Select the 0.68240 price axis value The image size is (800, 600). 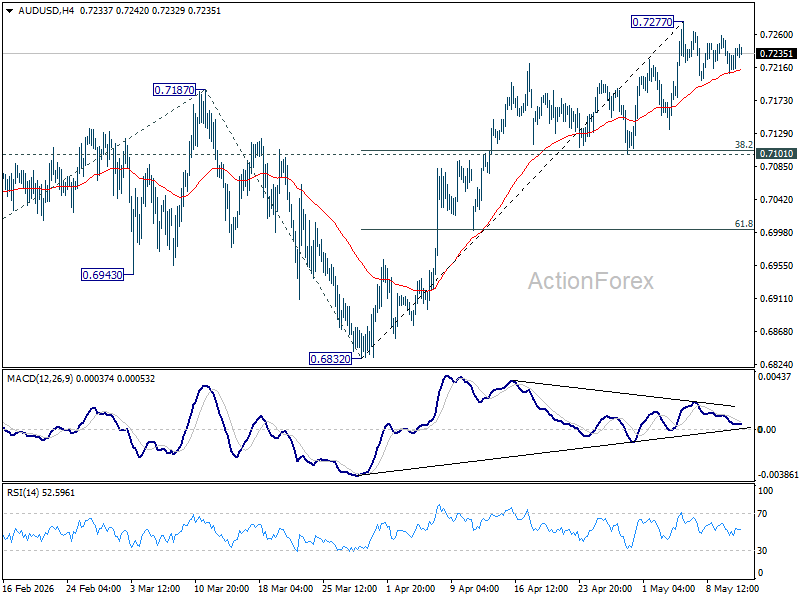pyautogui.click(x=777, y=364)
